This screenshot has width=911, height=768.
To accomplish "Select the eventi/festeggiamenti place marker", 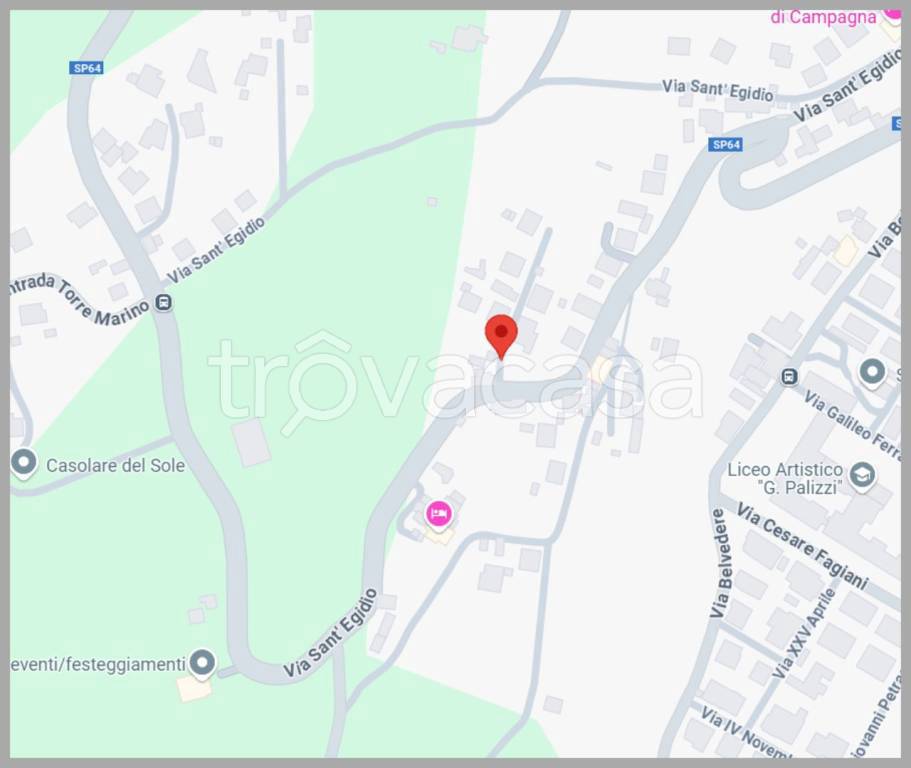I will (x=202, y=663).
